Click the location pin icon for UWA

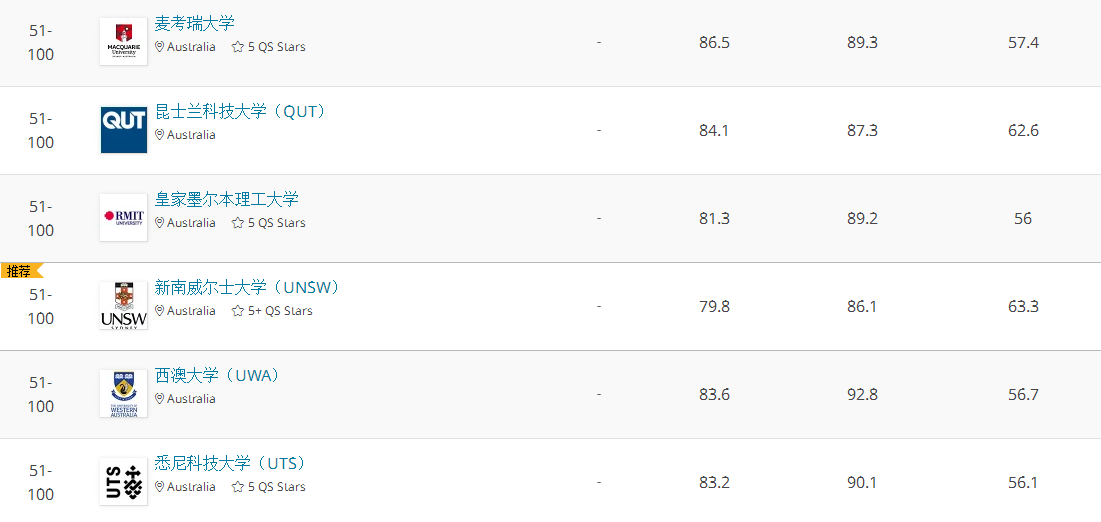(159, 398)
